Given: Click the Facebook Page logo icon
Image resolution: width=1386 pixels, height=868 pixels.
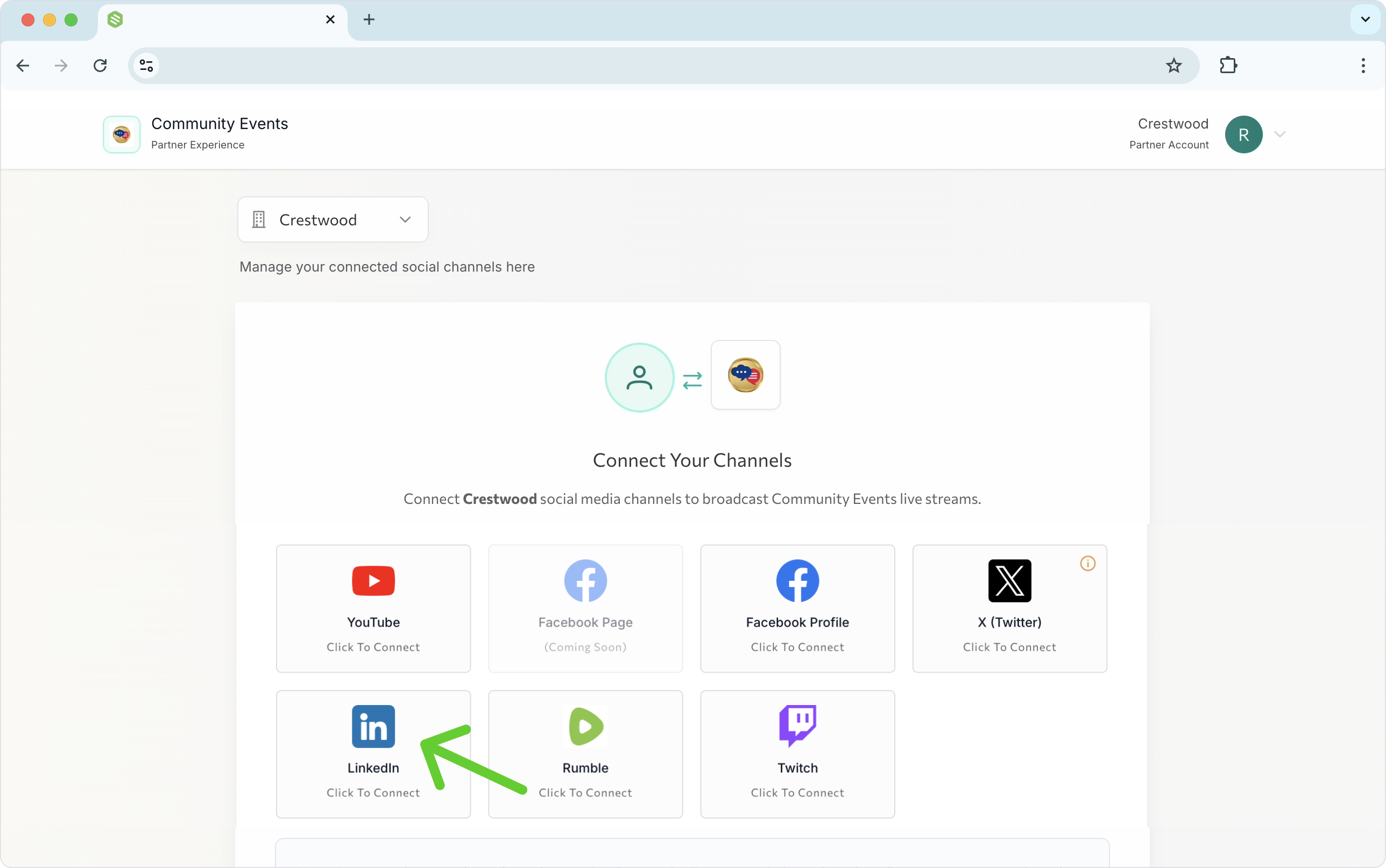Looking at the screenshot, I should (x=585, y=580).
